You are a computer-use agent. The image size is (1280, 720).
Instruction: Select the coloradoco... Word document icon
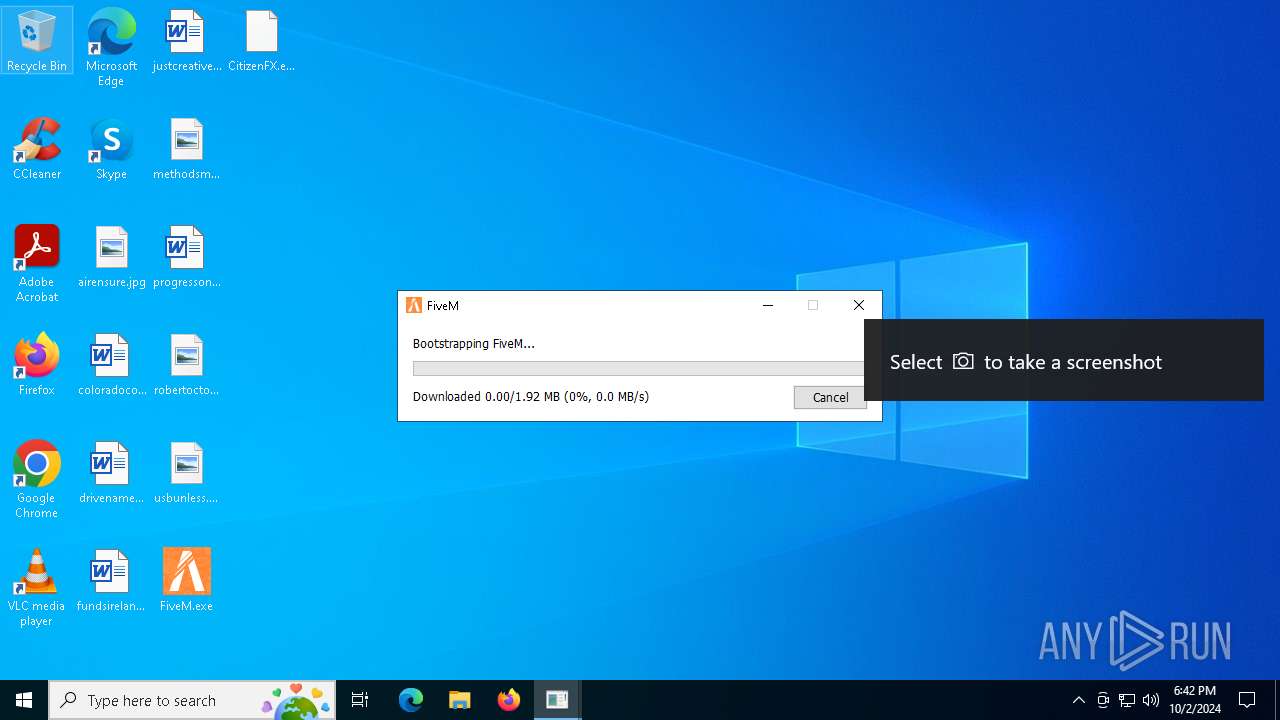[111, 365]
